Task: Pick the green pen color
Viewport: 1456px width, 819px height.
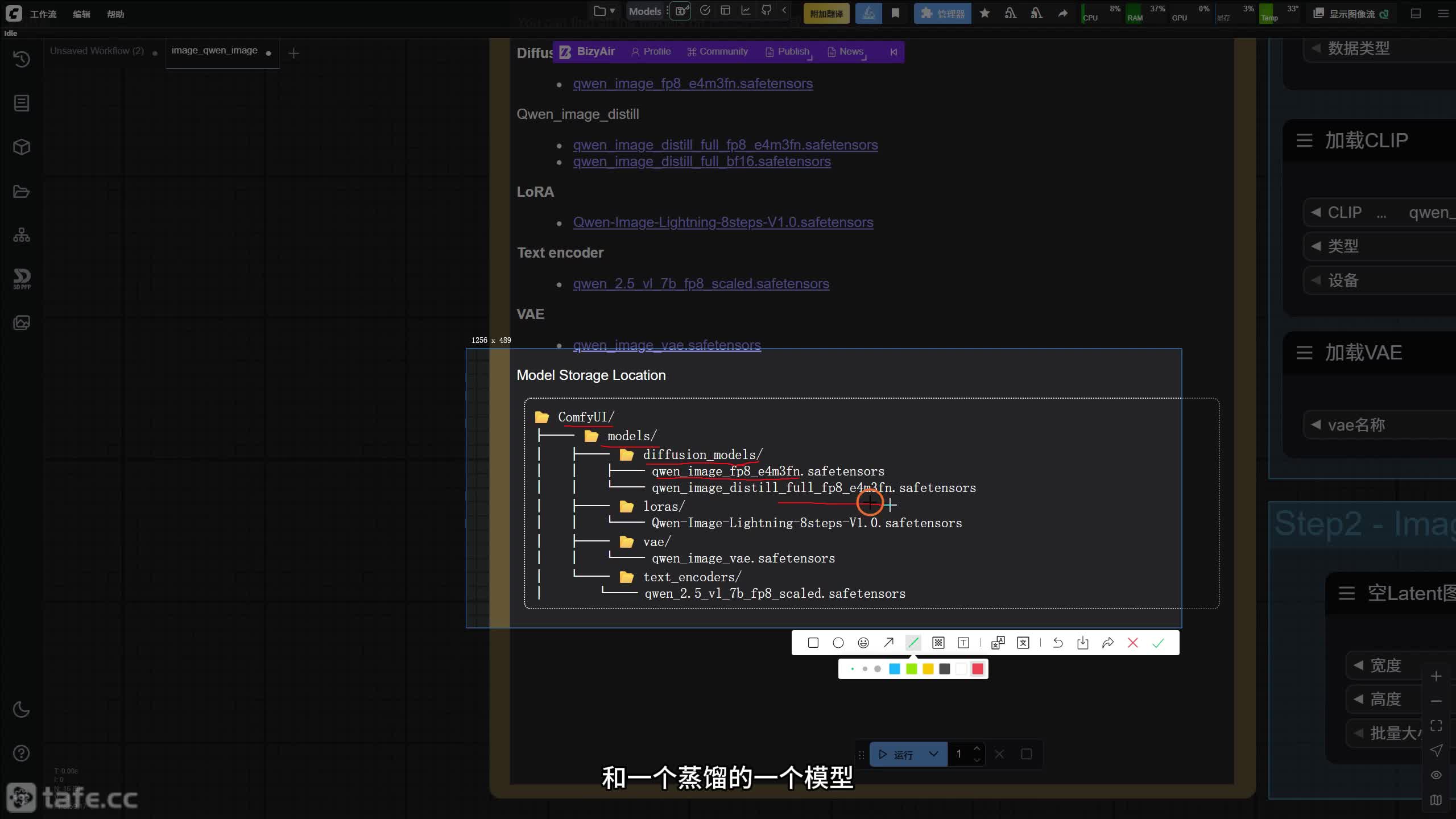Action: pyautogui.click(x=911, y=669)
